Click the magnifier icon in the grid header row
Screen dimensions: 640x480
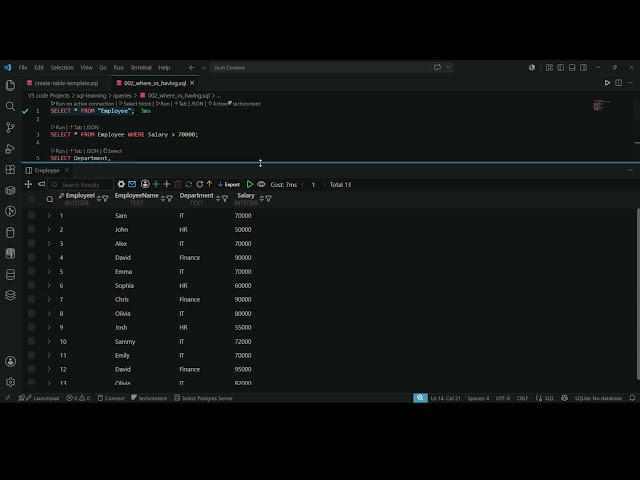coord(50,199)
